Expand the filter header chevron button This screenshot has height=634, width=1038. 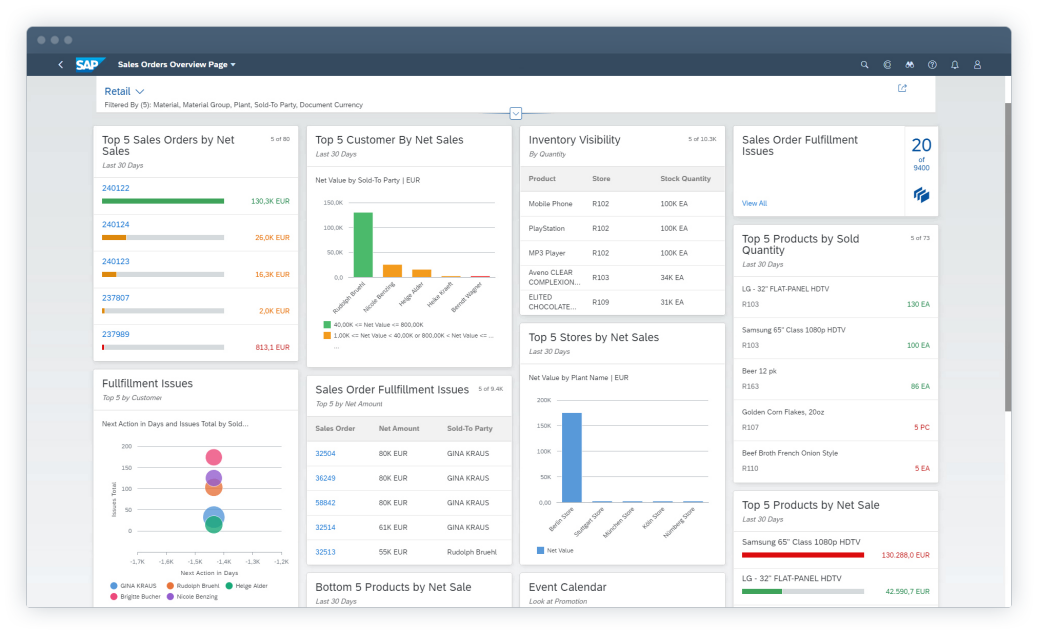click(516, 113)
